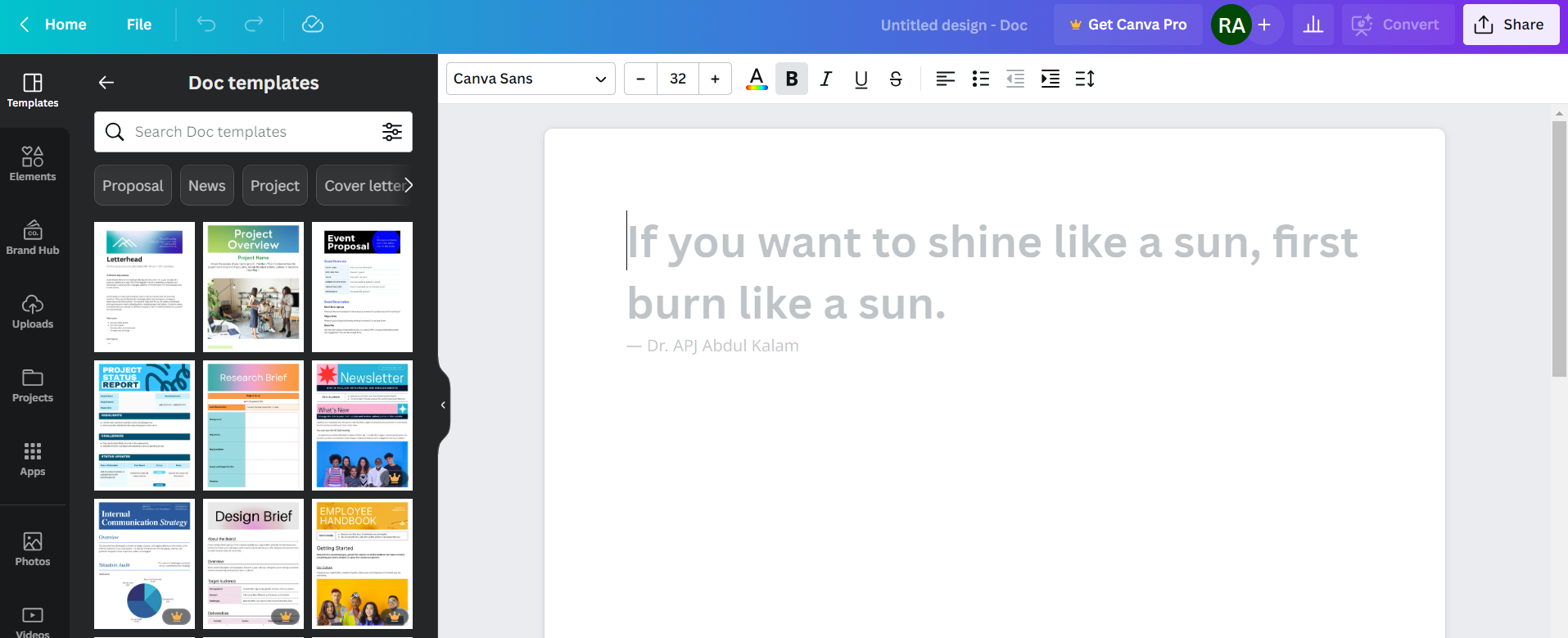Open the insights chart icon
The image size is (1568, 638).
[x=1313, y=25]
